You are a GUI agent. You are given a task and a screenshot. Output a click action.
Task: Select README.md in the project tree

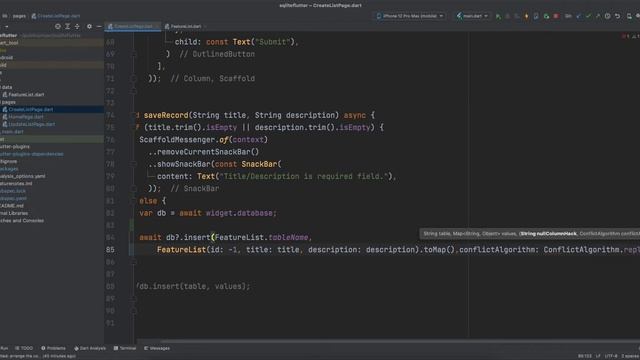(x=12, y=206)
